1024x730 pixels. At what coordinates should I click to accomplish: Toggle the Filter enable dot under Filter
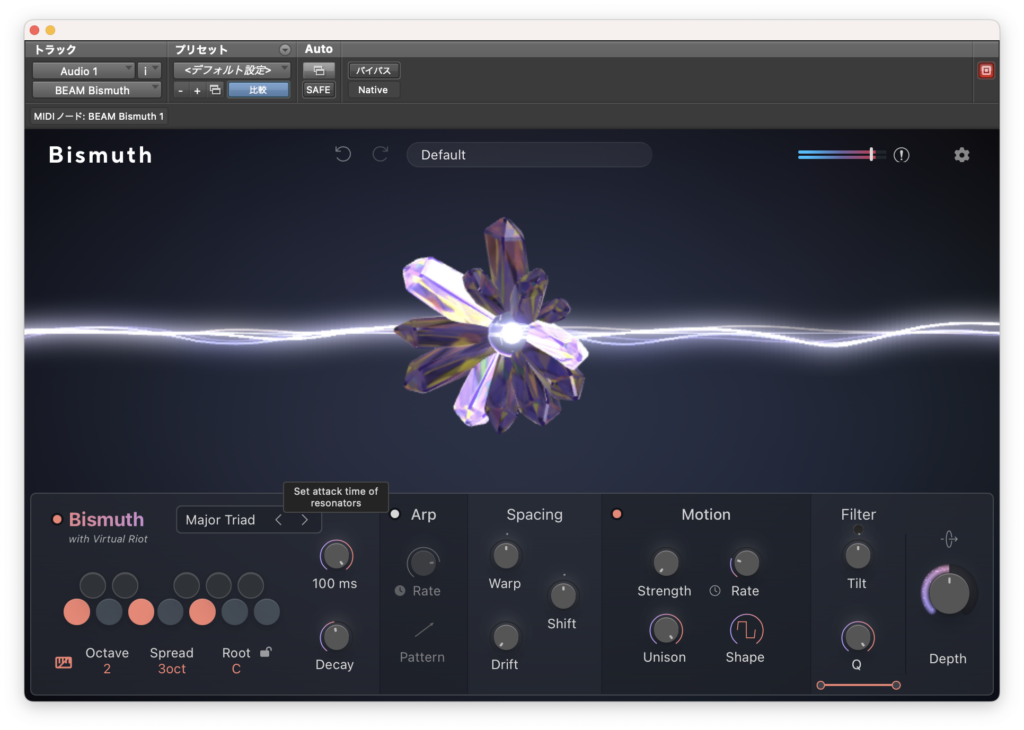[857, 530]
